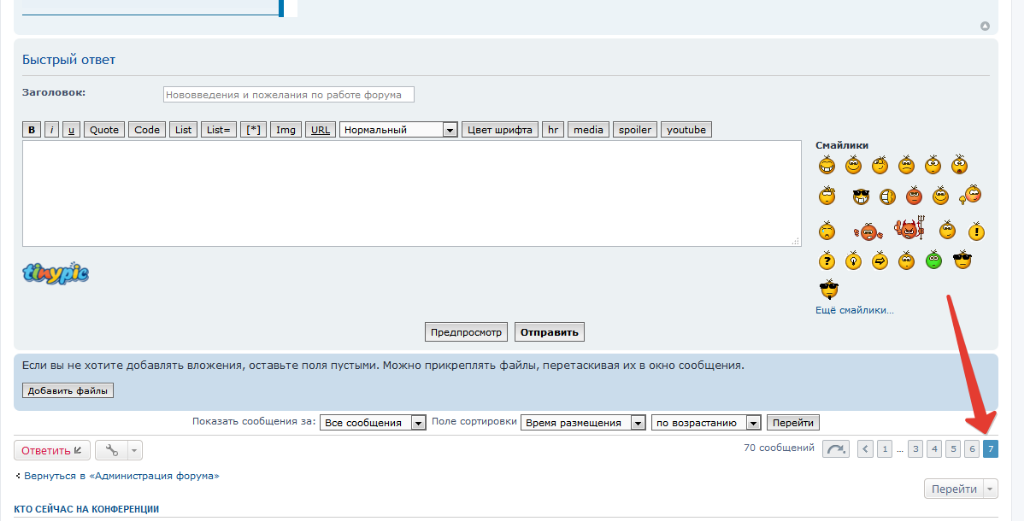Screen dimensions: 1024x521
Task: Go to page 5 in pagination
Action: pos(953,449)
